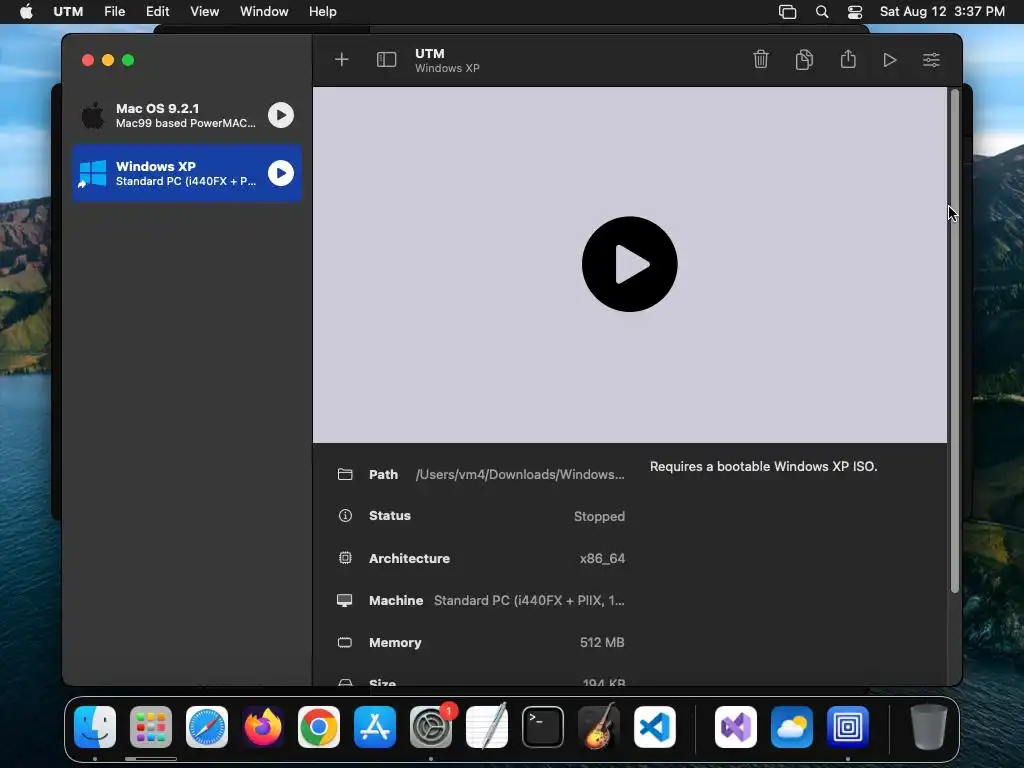Image resolution: width=1024 pixels, height=768 pixels.
Task: Open the Window menu
Action: point(264,12)
